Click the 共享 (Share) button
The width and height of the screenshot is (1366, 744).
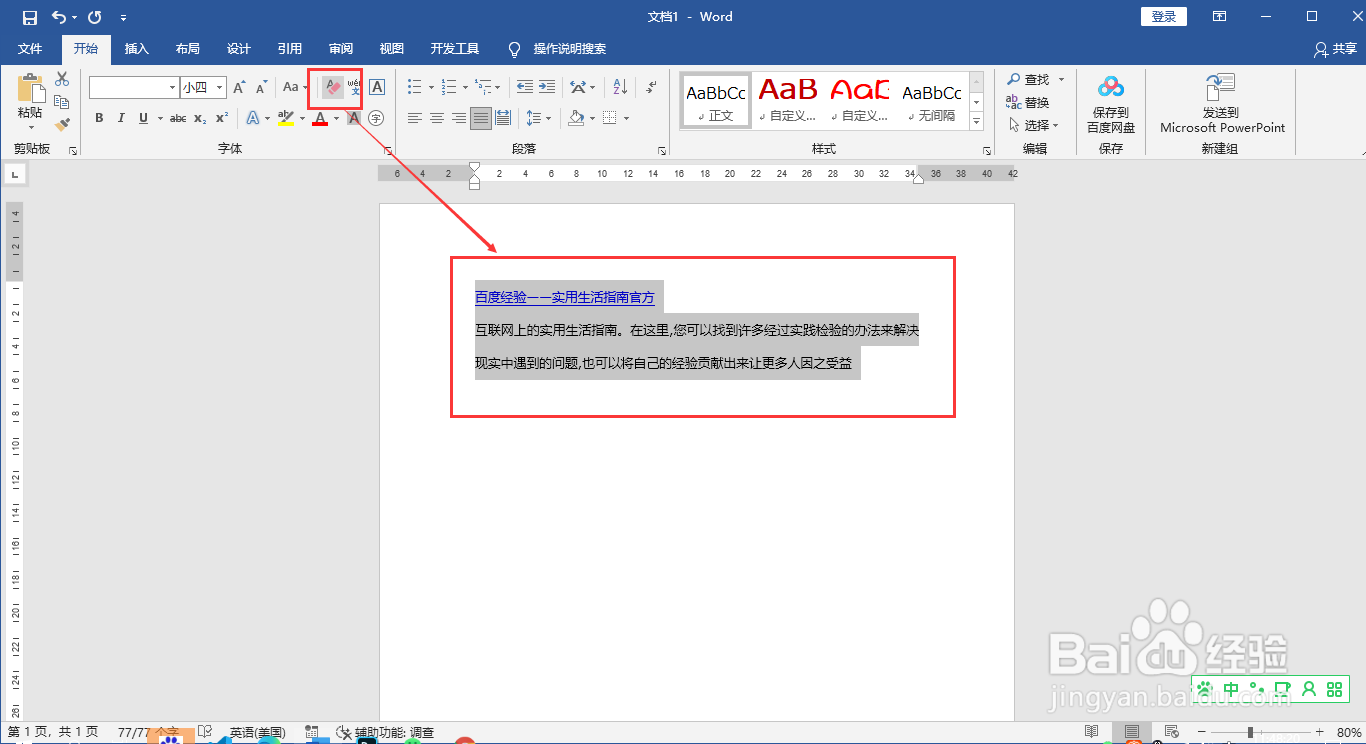[x=1336, y=49]
